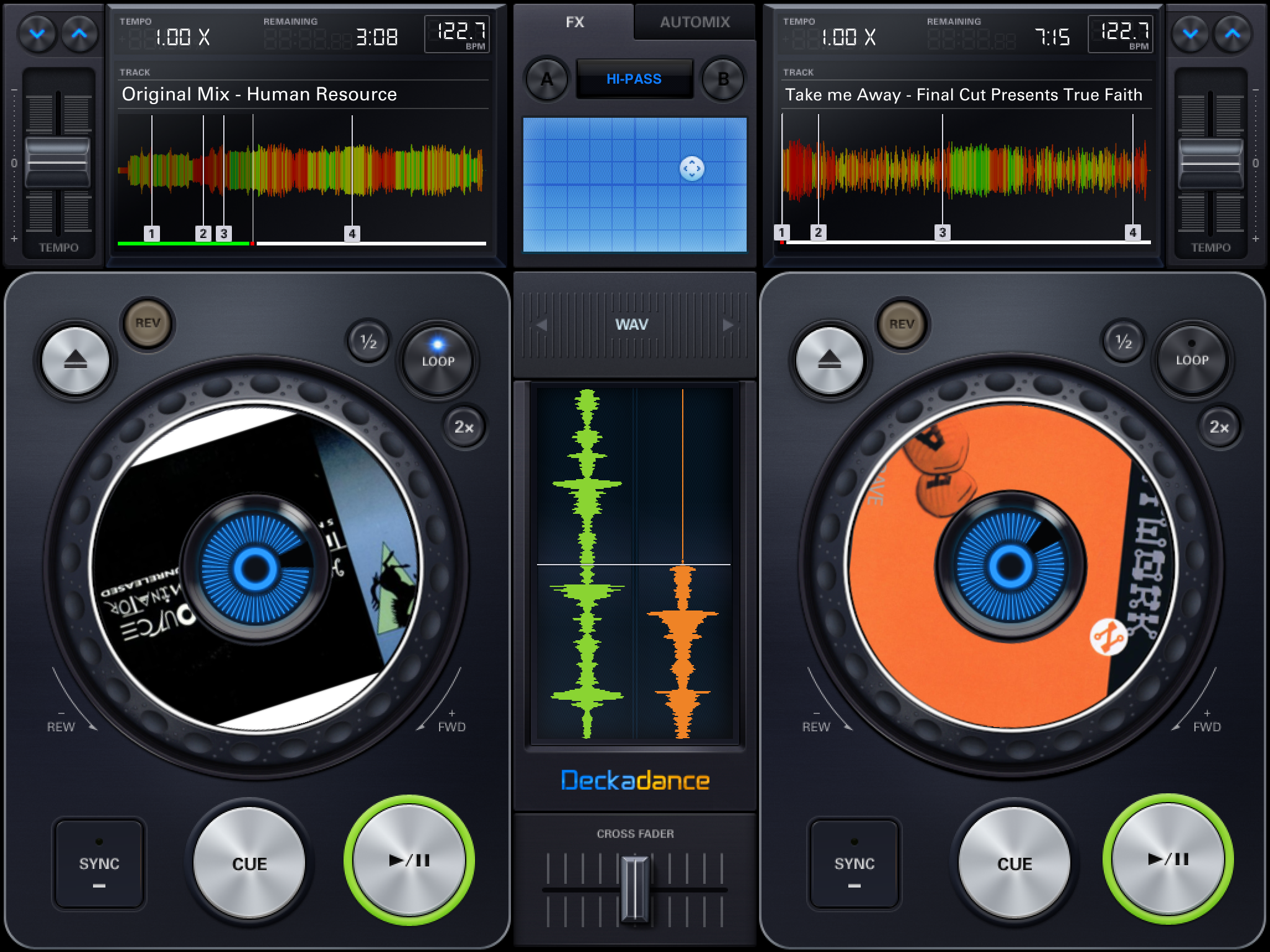Click the left deck tempo fader handle
1270x952 pixels.
coord(58,162)
